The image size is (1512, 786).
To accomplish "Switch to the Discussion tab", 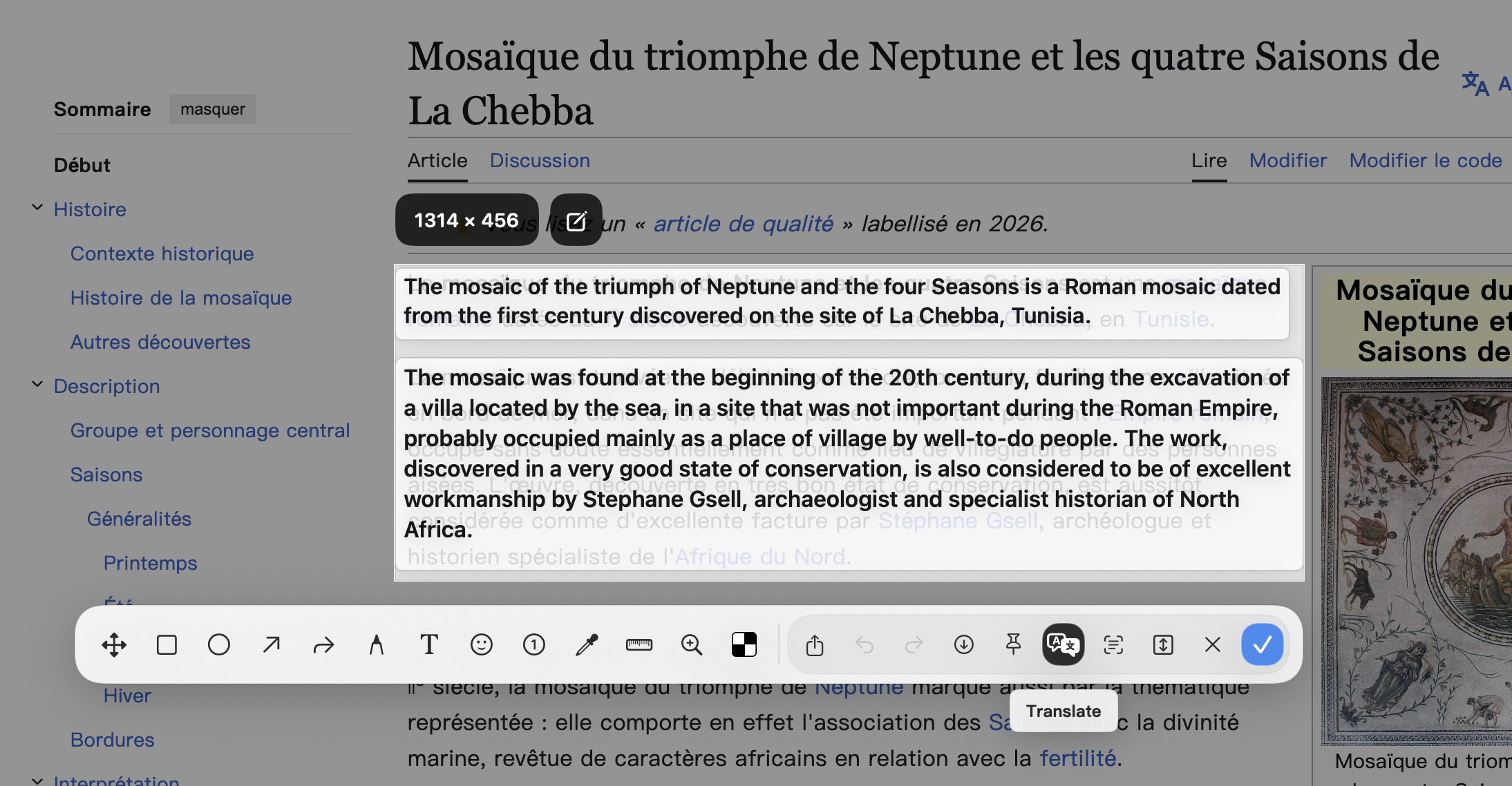I will click(540, 160).
